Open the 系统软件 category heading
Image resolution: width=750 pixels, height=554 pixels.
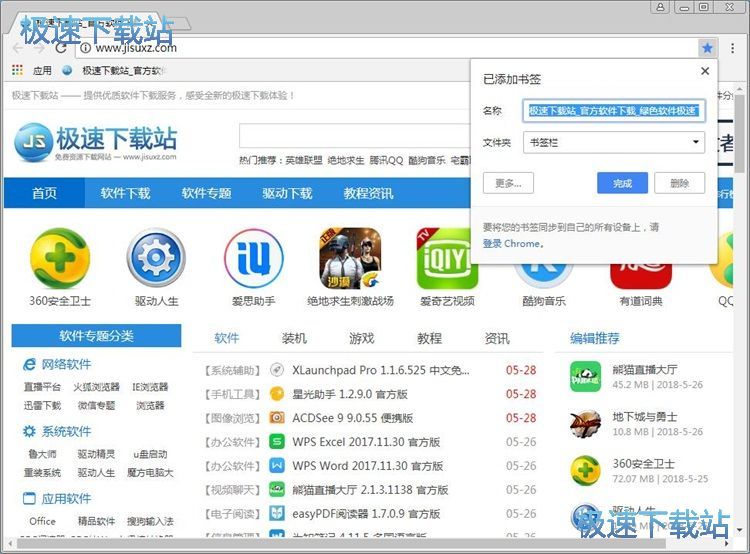pyautogui.click(x=66, y=432)
